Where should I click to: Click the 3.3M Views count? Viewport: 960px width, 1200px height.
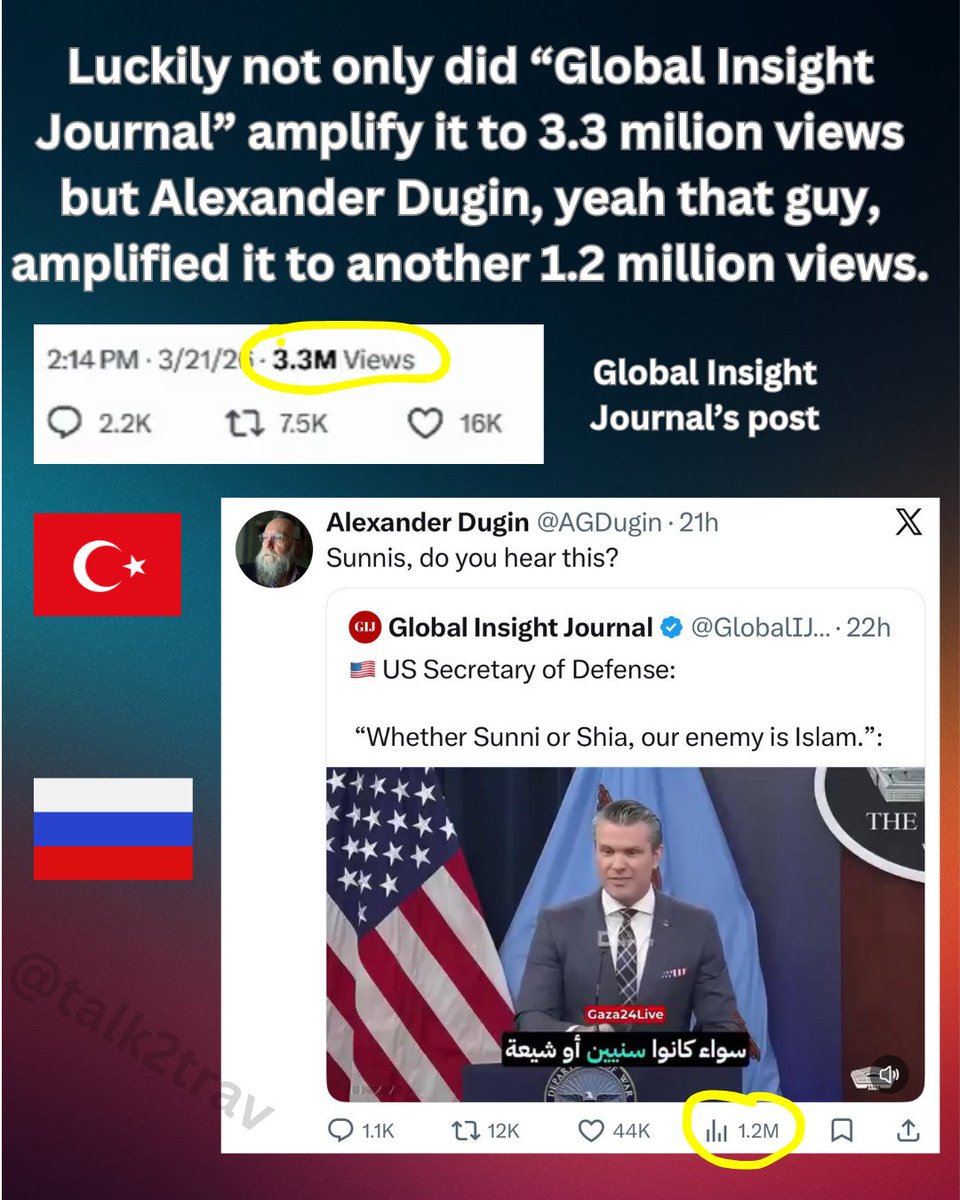[x=343, y=360]
